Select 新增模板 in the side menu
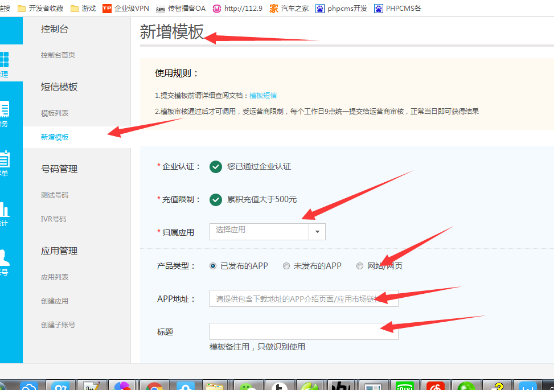 54,137
